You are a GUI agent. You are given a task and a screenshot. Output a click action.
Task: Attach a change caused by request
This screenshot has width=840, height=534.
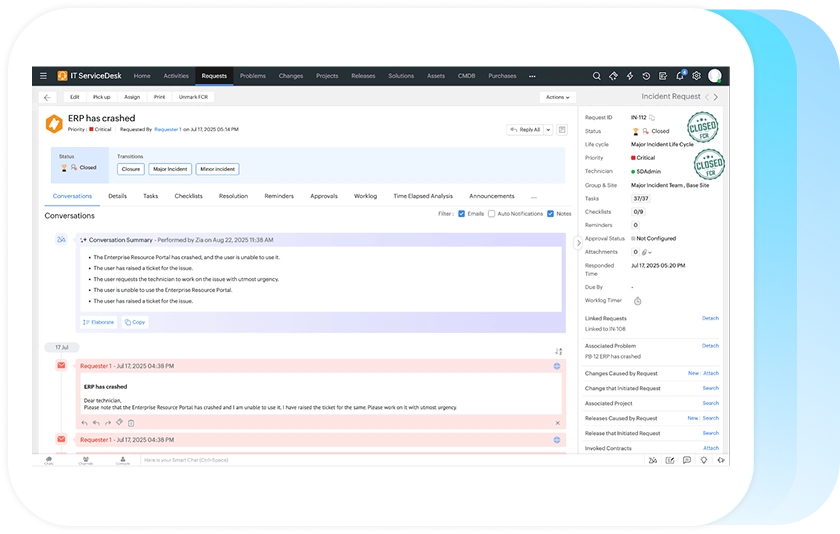pyautogui.click(x=711, y=373)
